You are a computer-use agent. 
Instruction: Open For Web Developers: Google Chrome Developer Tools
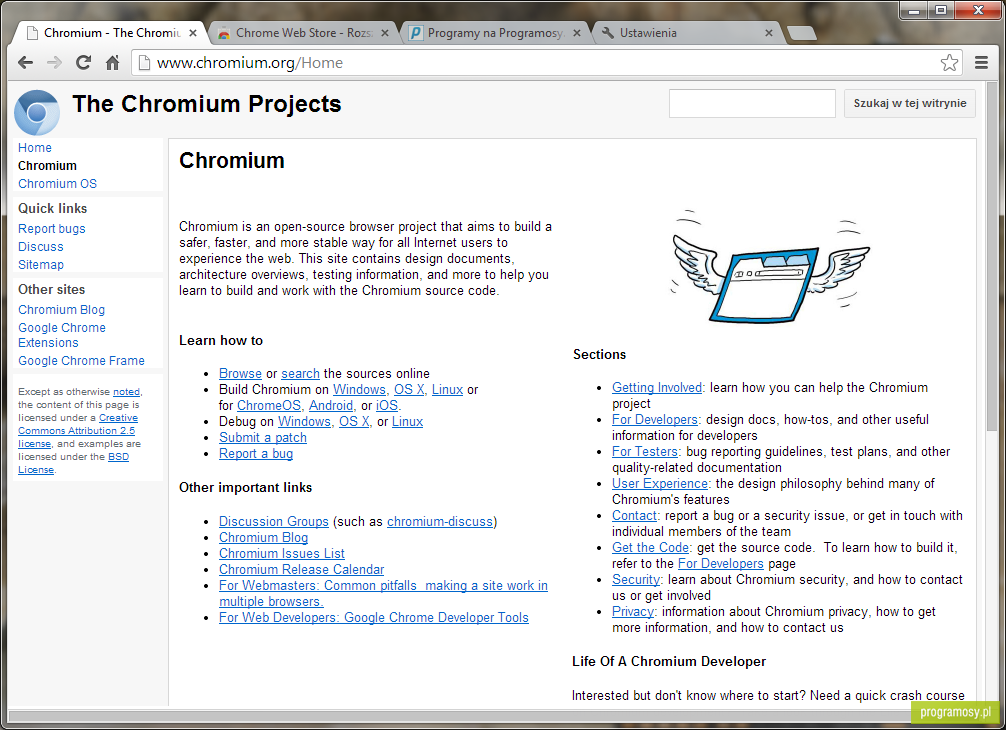[x=373, y=618]
